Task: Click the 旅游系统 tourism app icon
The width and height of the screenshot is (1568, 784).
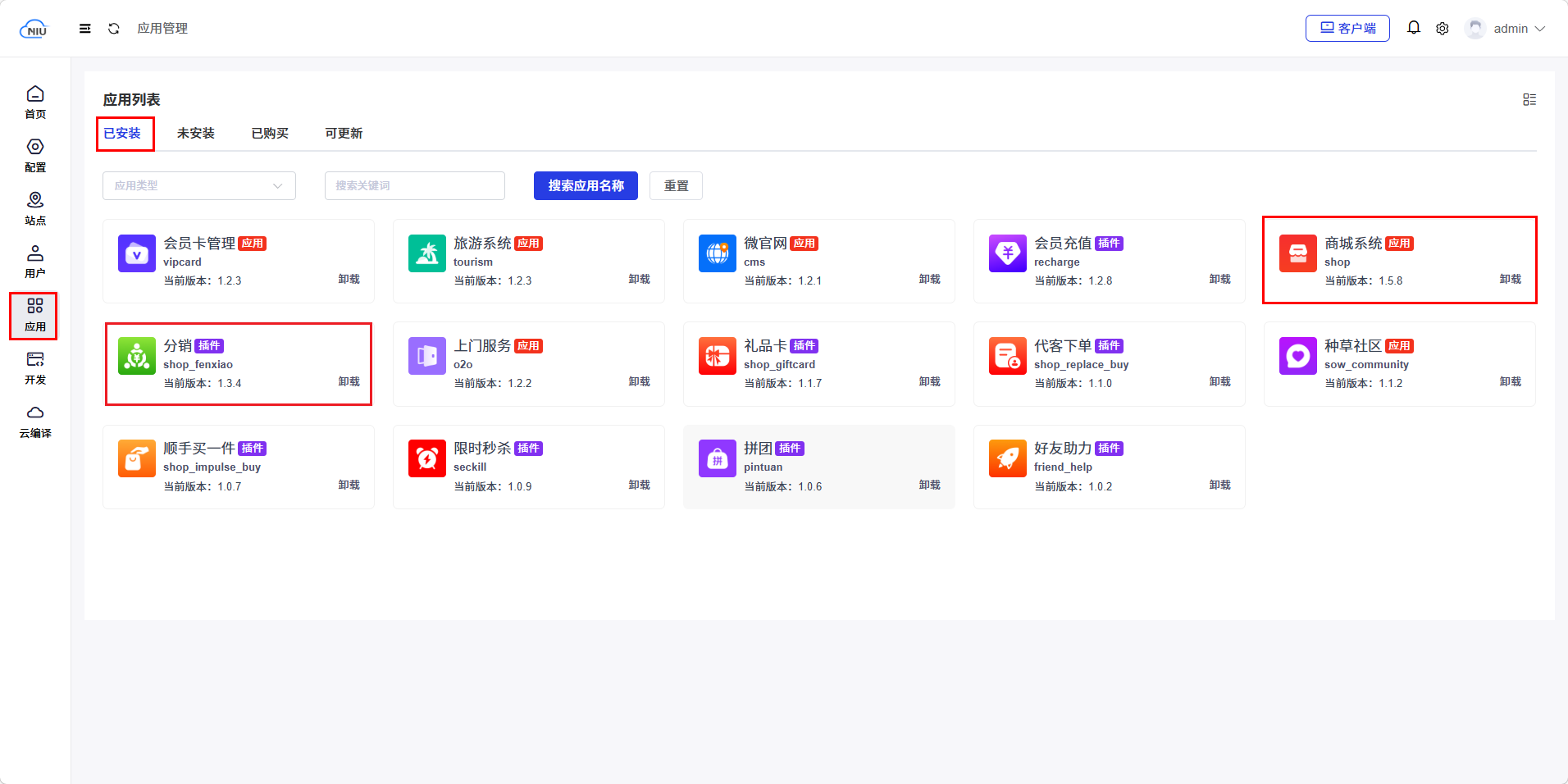Action: point(426,253)
